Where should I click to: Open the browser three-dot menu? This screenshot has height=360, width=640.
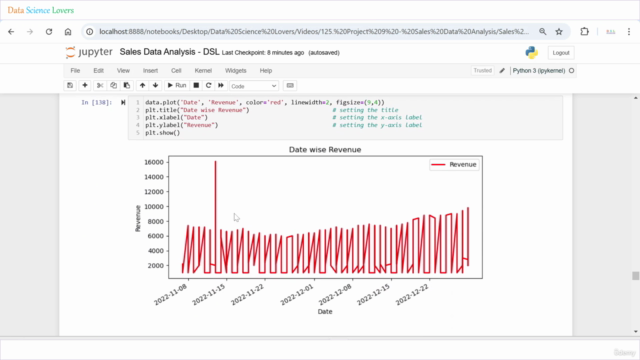(629, 31)
